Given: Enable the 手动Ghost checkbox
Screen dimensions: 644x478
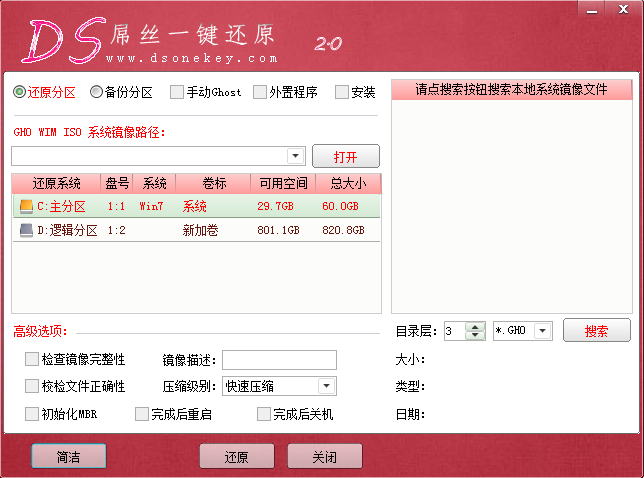Looking at the screenshot, I should pos(177,92).
